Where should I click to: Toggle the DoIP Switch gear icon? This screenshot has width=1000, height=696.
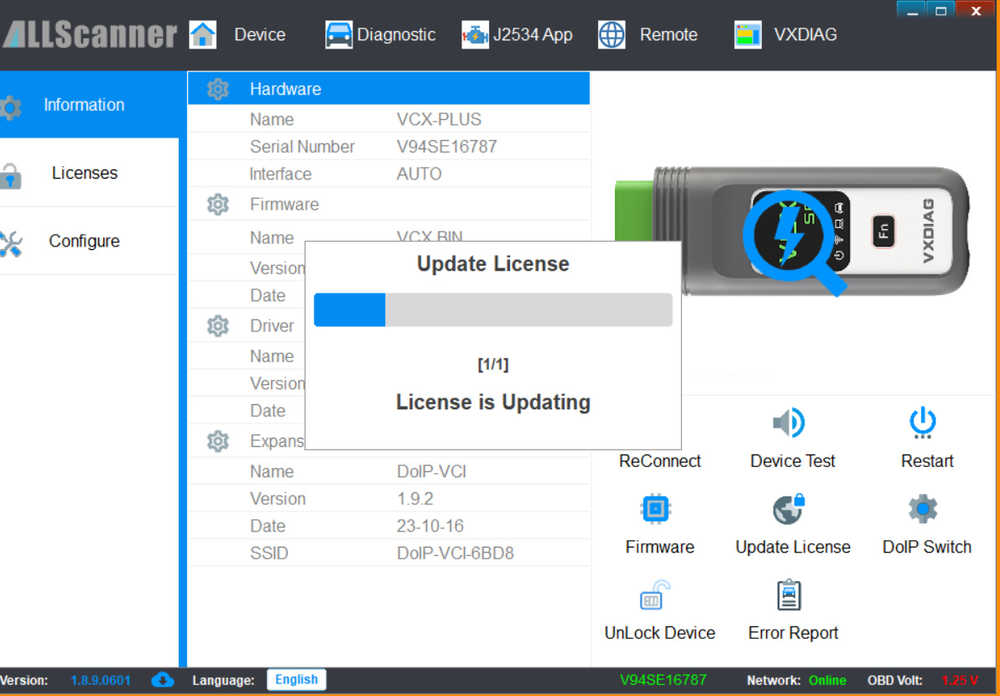(923, 508)
